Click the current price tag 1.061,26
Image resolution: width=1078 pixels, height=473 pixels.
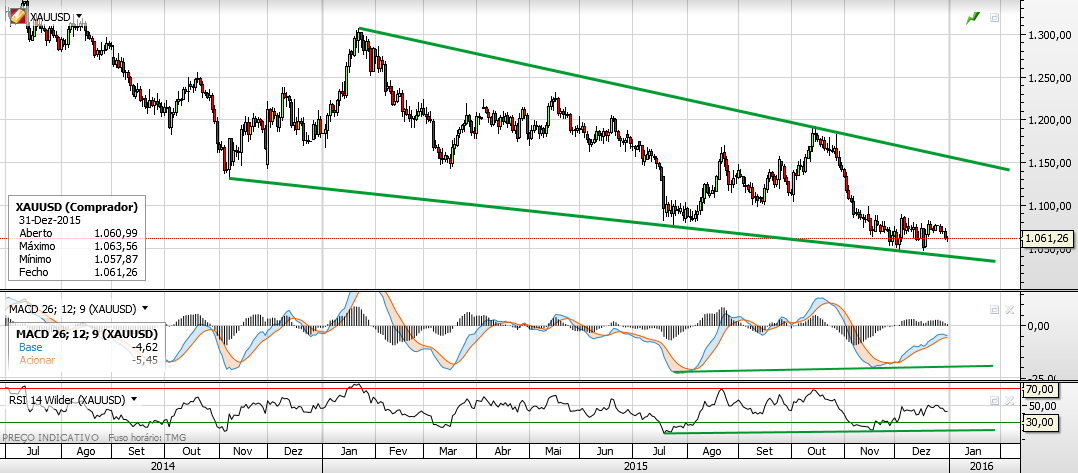[1047, 238]
